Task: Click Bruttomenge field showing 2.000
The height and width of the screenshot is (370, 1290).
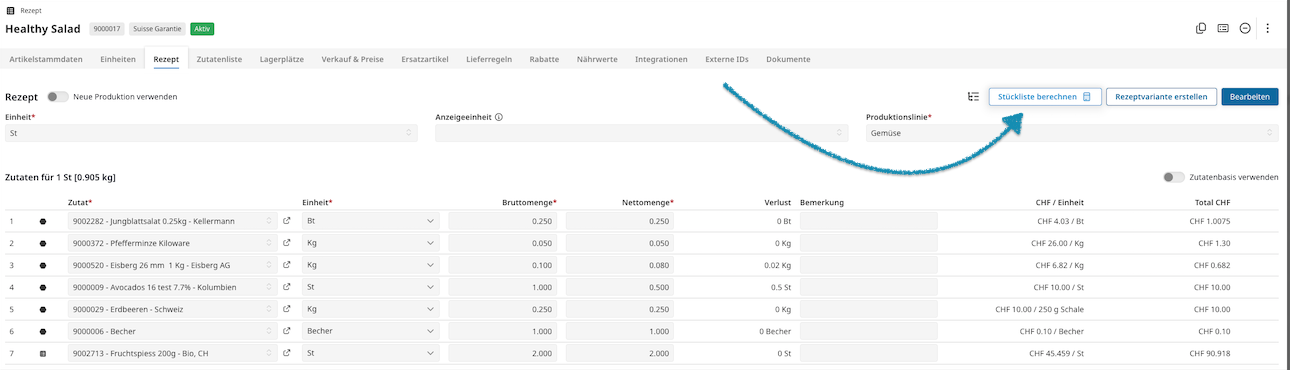Action: (x=503, y=353)
